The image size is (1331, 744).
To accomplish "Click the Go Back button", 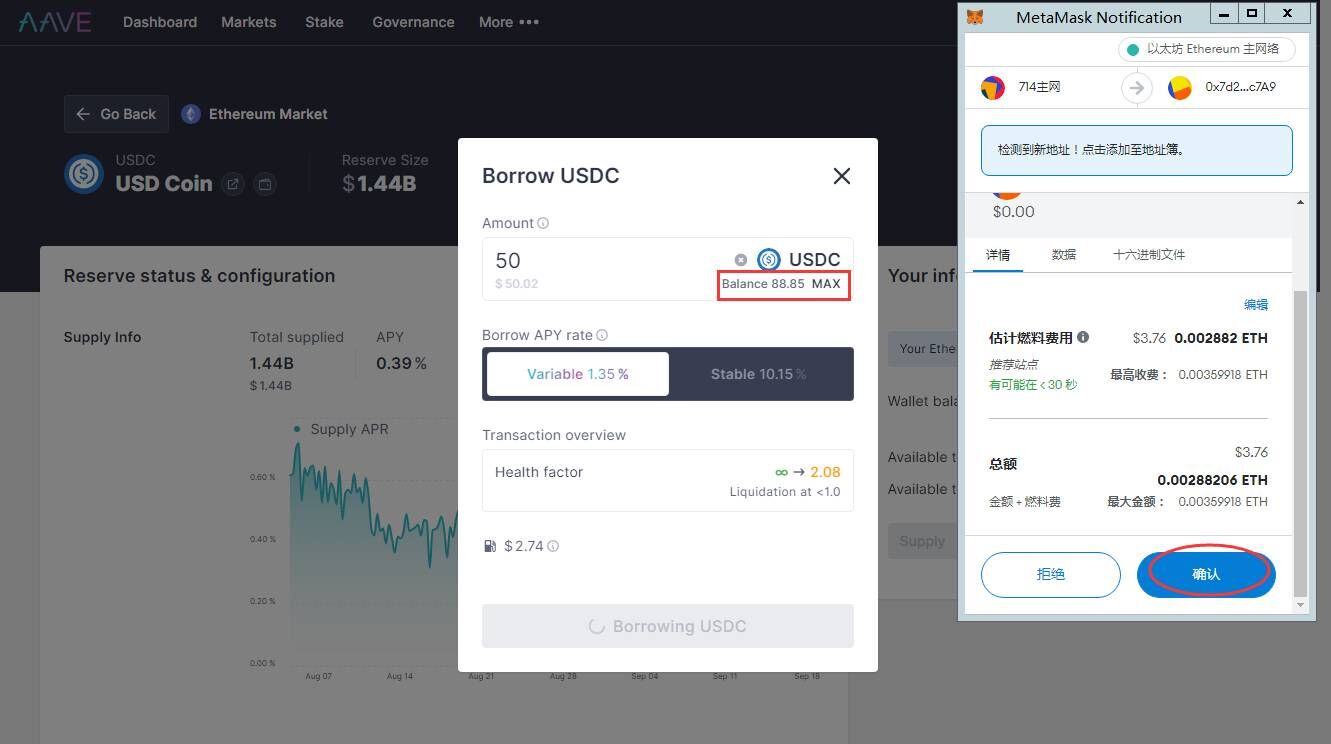I will (x=116, y=114).
